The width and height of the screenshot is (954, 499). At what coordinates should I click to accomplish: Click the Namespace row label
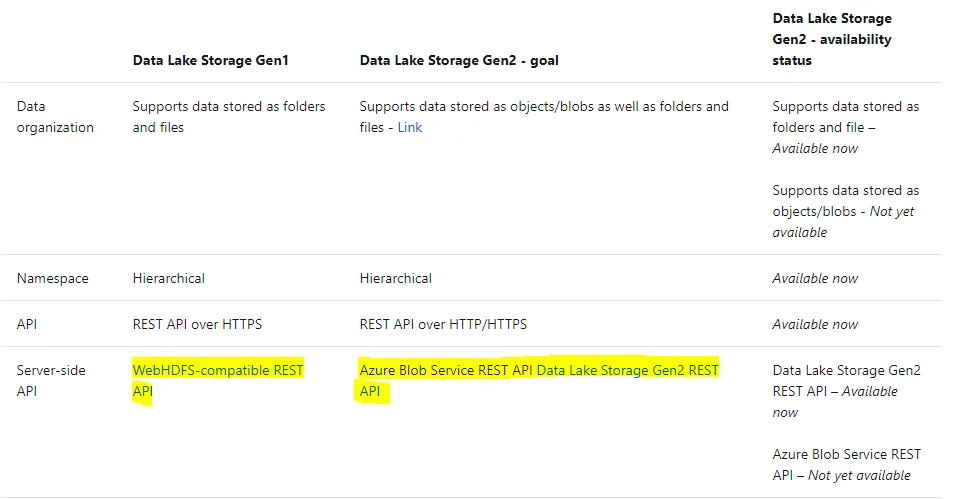52,278
